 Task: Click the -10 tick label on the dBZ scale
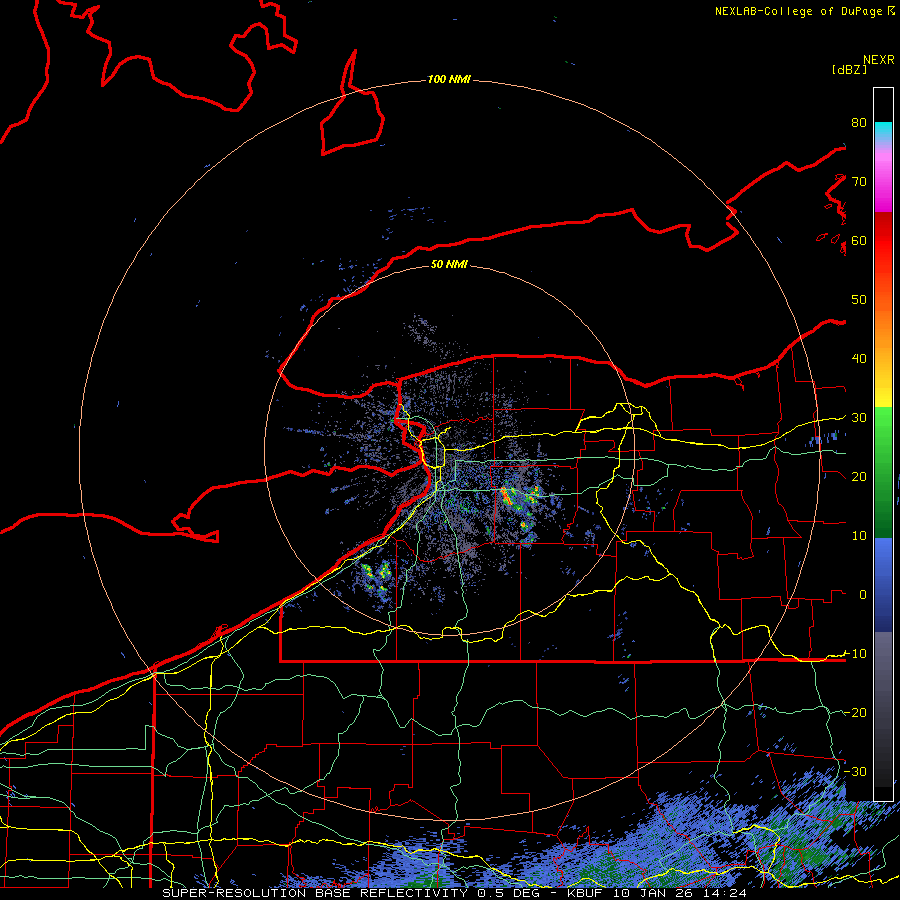click(x=855, y=653)
